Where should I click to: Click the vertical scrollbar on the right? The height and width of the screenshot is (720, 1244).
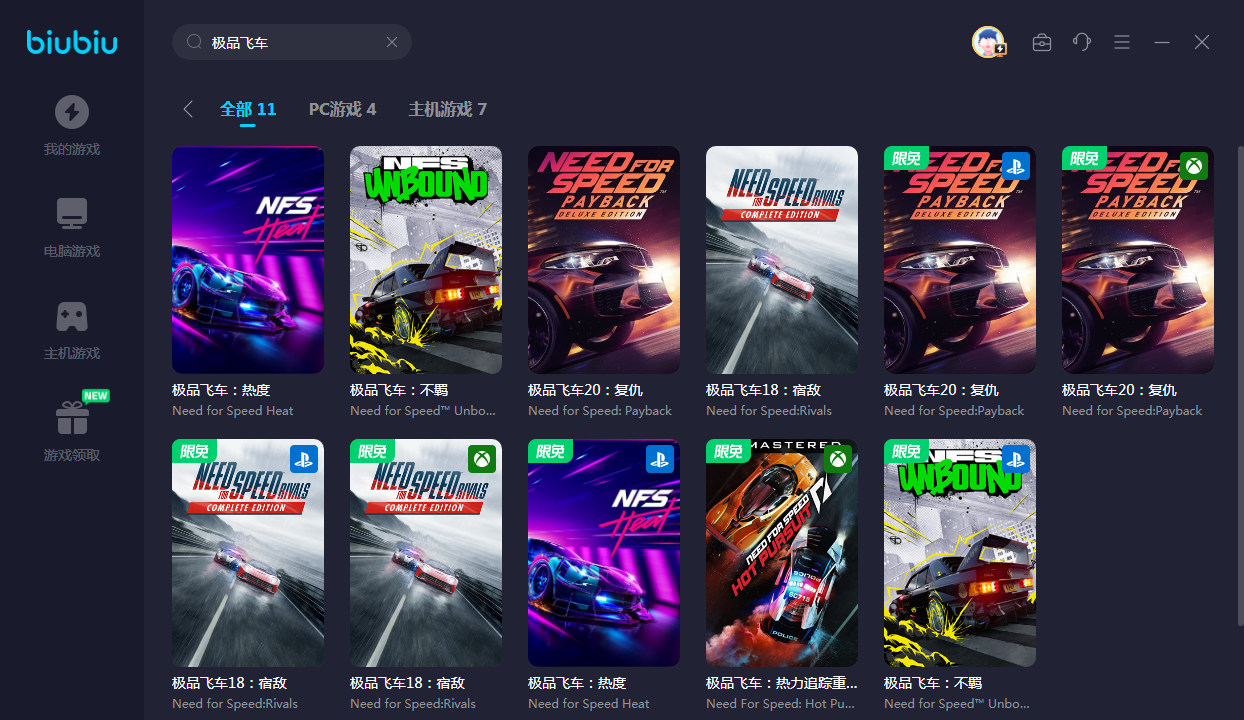(x=1240, y=400)
